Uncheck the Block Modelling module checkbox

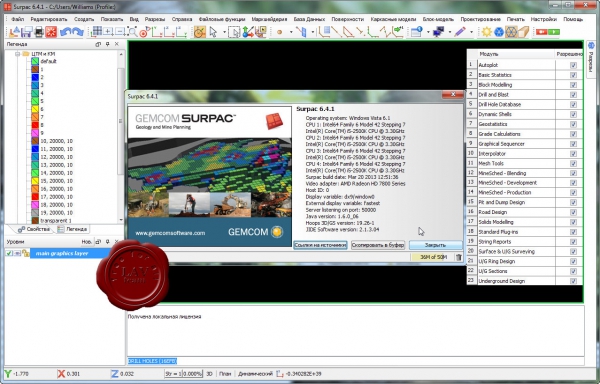point(573,85)
